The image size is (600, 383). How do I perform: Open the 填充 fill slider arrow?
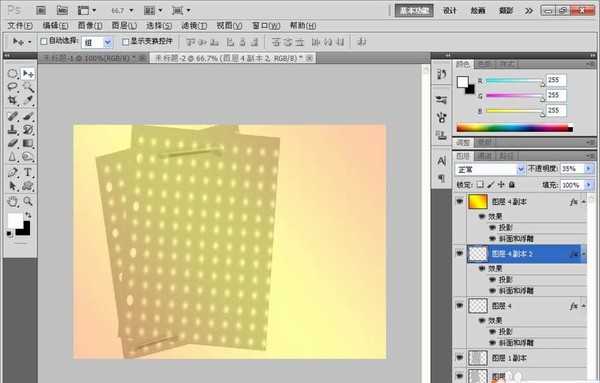[x=589, y=185]
